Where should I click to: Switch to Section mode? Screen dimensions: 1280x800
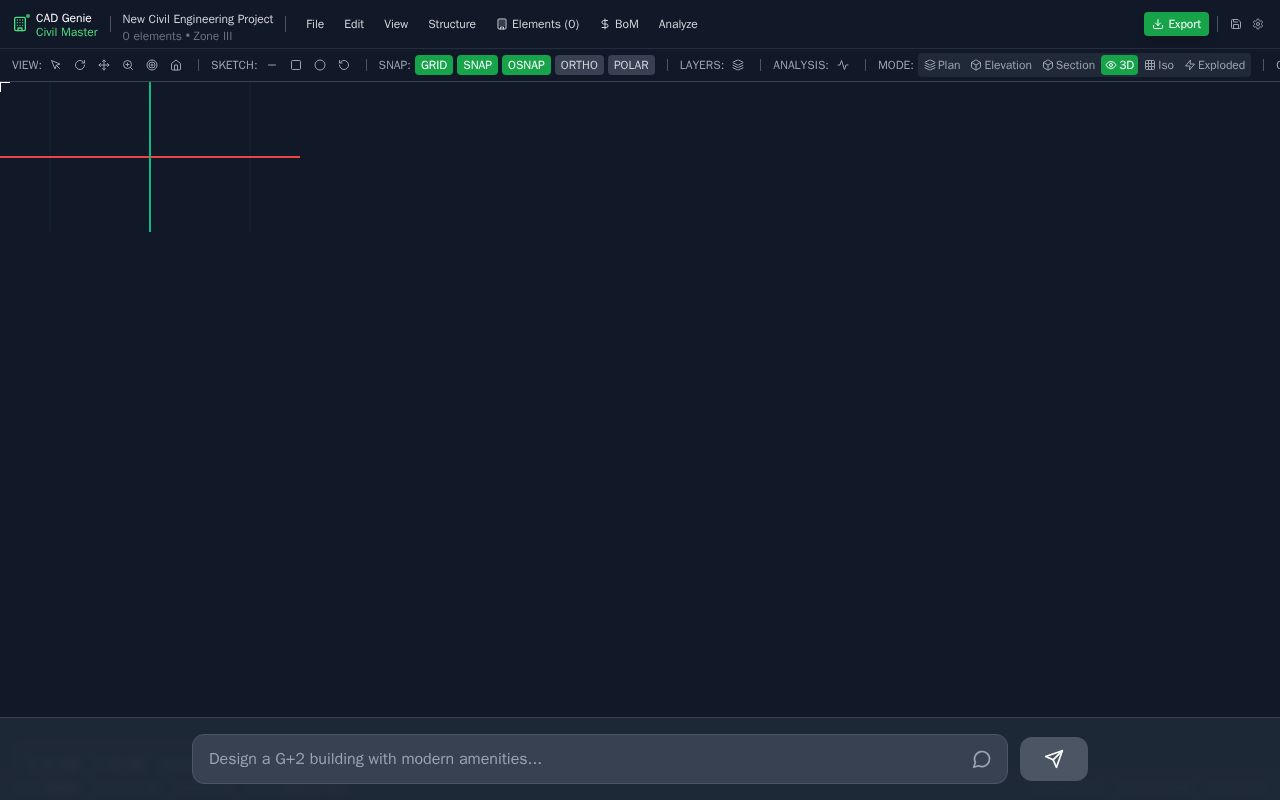(1068, 65)
